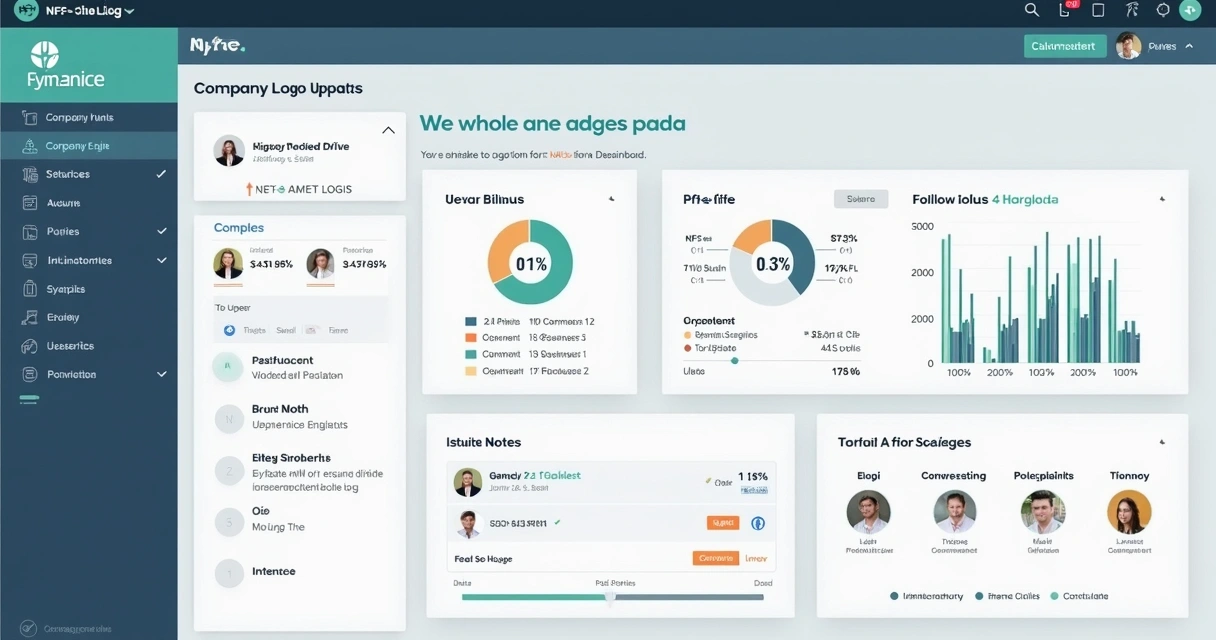Viewport: 1216px width, 640px height.
Task: Open the Auaurs sidebar menu item
Action: (x=63, y=203)
